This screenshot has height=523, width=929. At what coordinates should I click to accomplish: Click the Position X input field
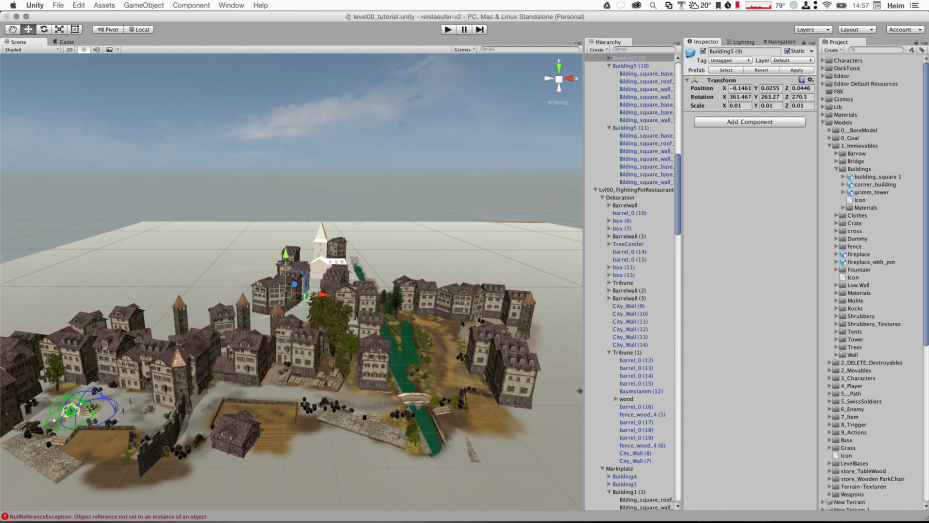click(738, 88)
